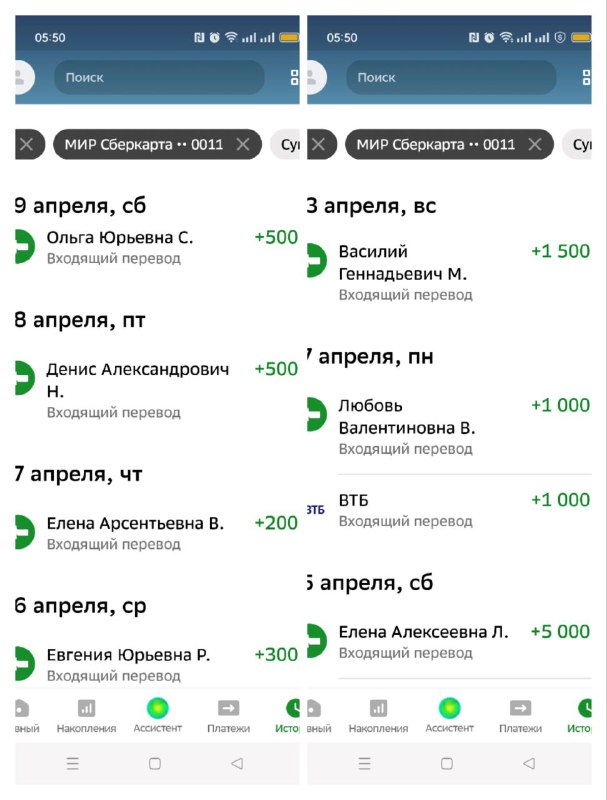Open Елена Арсентьевна В. +200 transfer

(x=157, y=533)
